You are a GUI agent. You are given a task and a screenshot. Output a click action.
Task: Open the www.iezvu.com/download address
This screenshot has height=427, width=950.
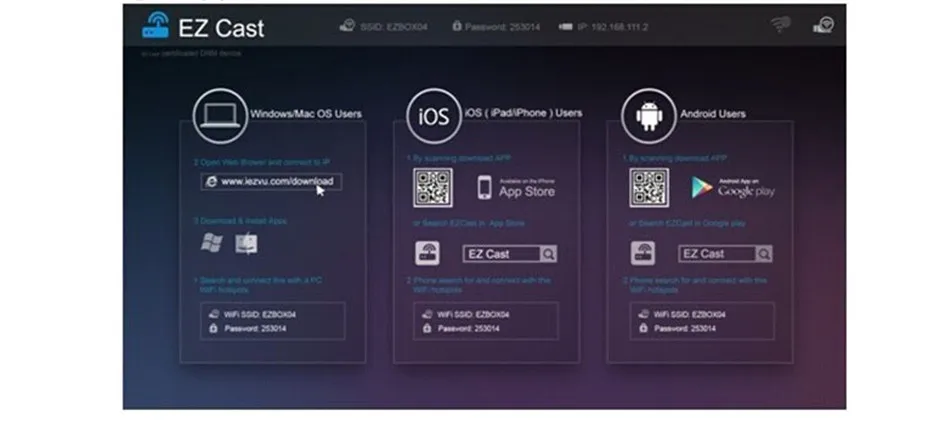click(x=271, y=182)
